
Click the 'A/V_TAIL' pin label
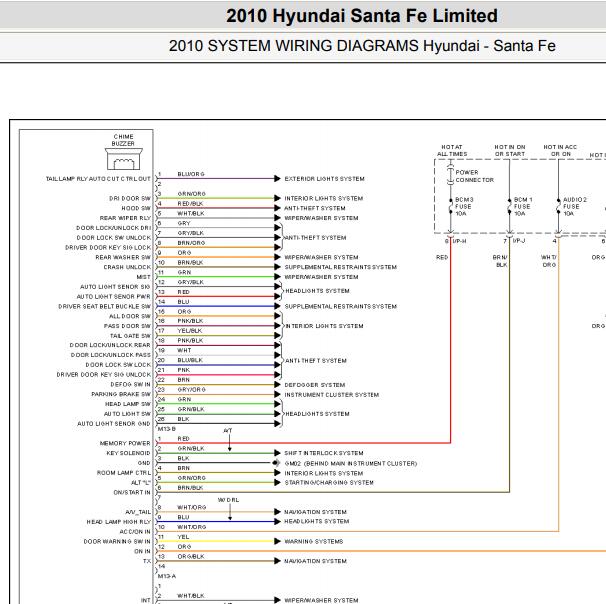coord(138,512)
